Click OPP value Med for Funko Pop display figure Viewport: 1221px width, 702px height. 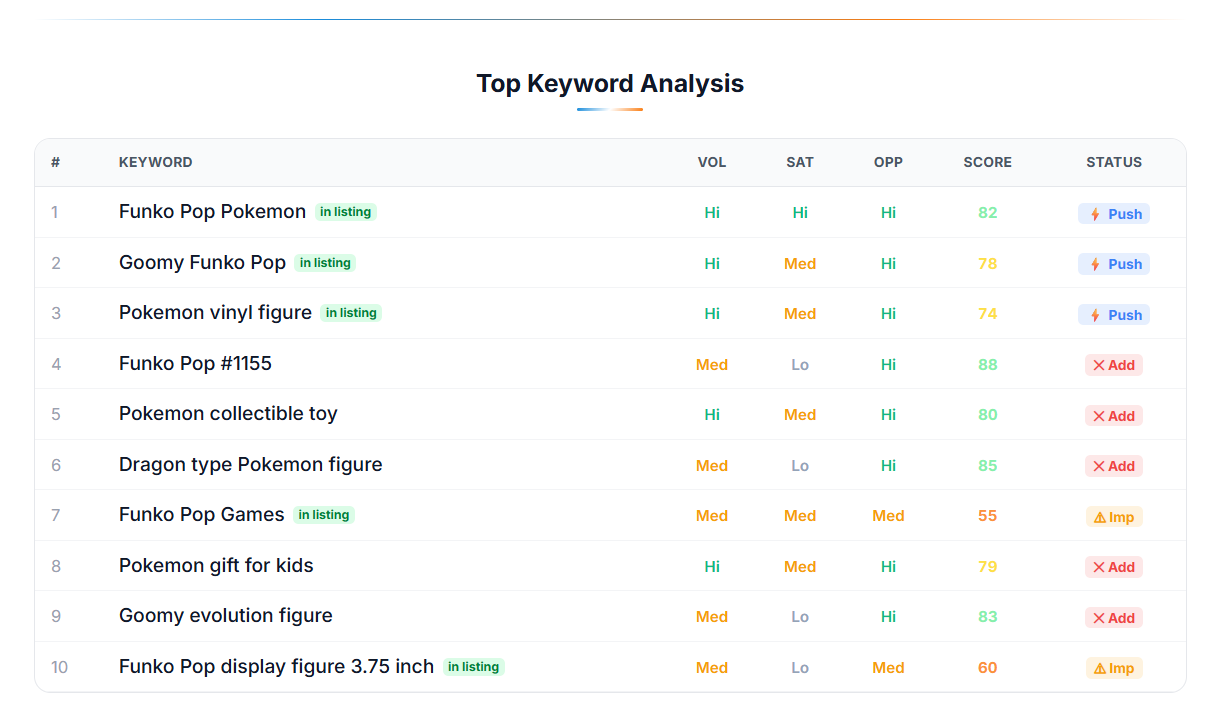coord(888,668)
